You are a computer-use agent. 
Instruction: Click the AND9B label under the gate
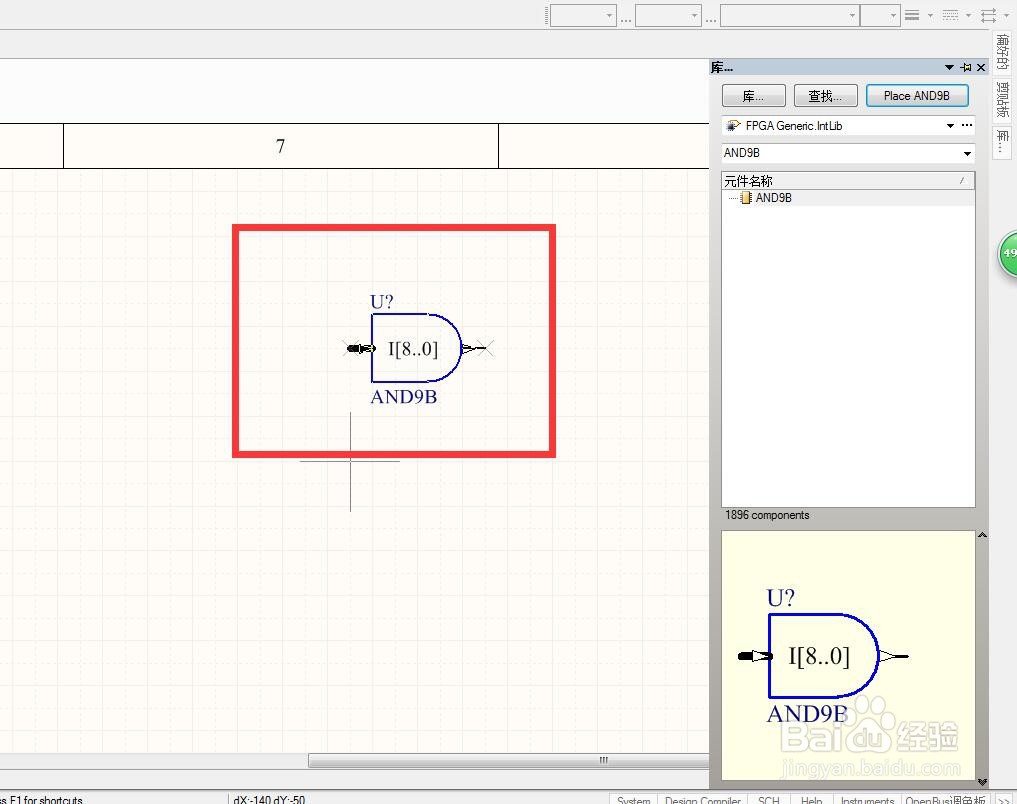(403, 396)
